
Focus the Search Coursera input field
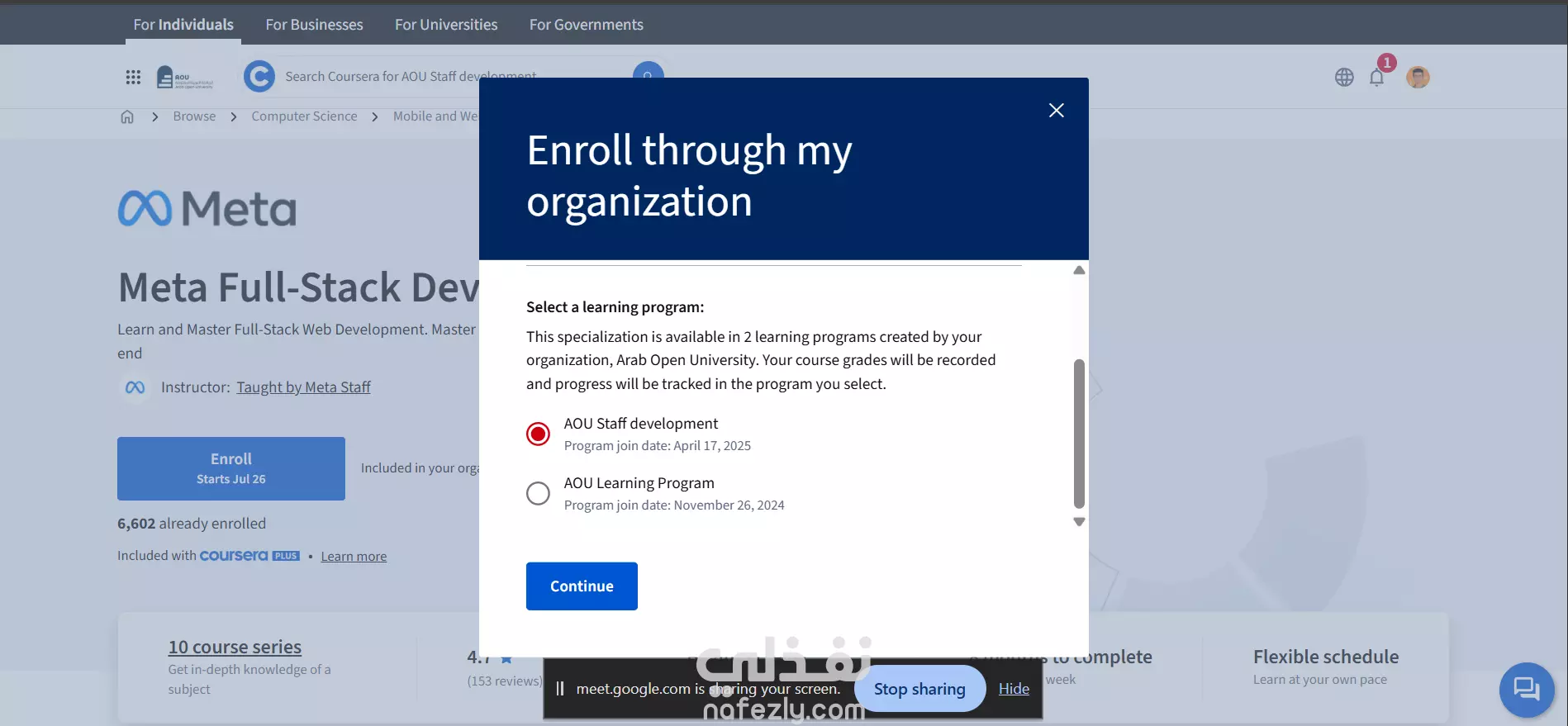[454, 77]
